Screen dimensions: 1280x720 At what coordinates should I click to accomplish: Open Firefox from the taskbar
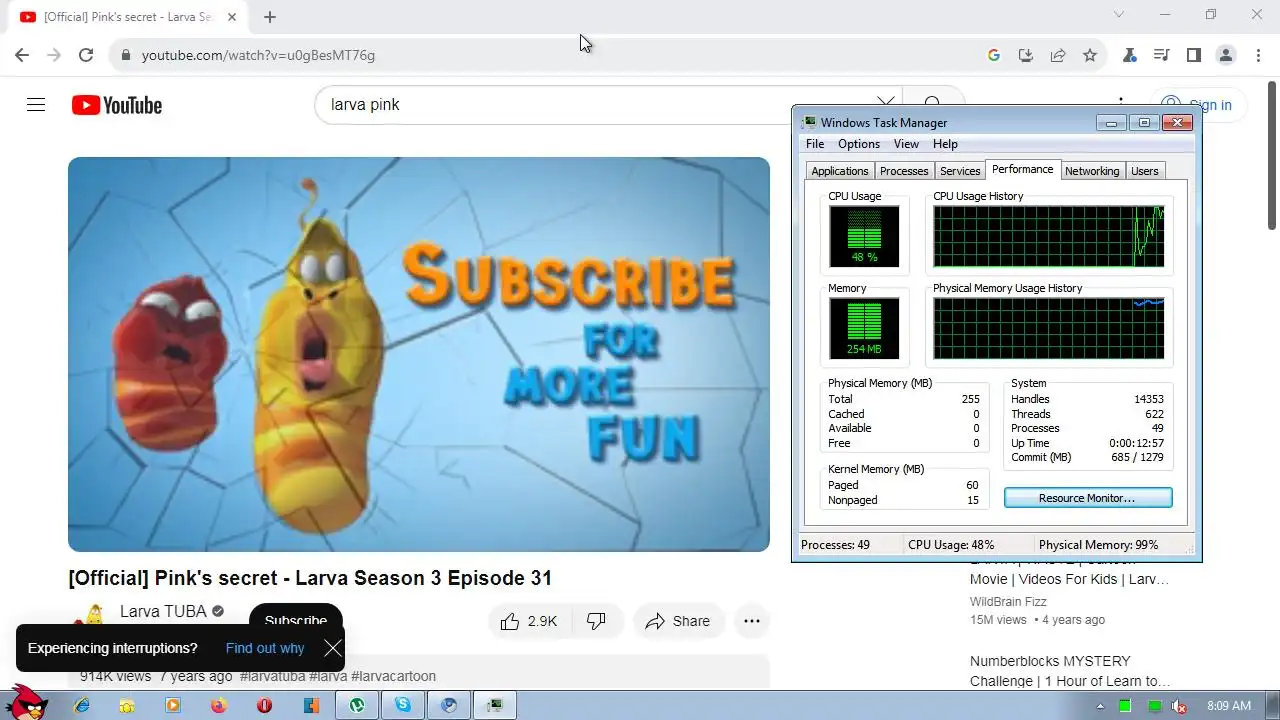point(219,705)
